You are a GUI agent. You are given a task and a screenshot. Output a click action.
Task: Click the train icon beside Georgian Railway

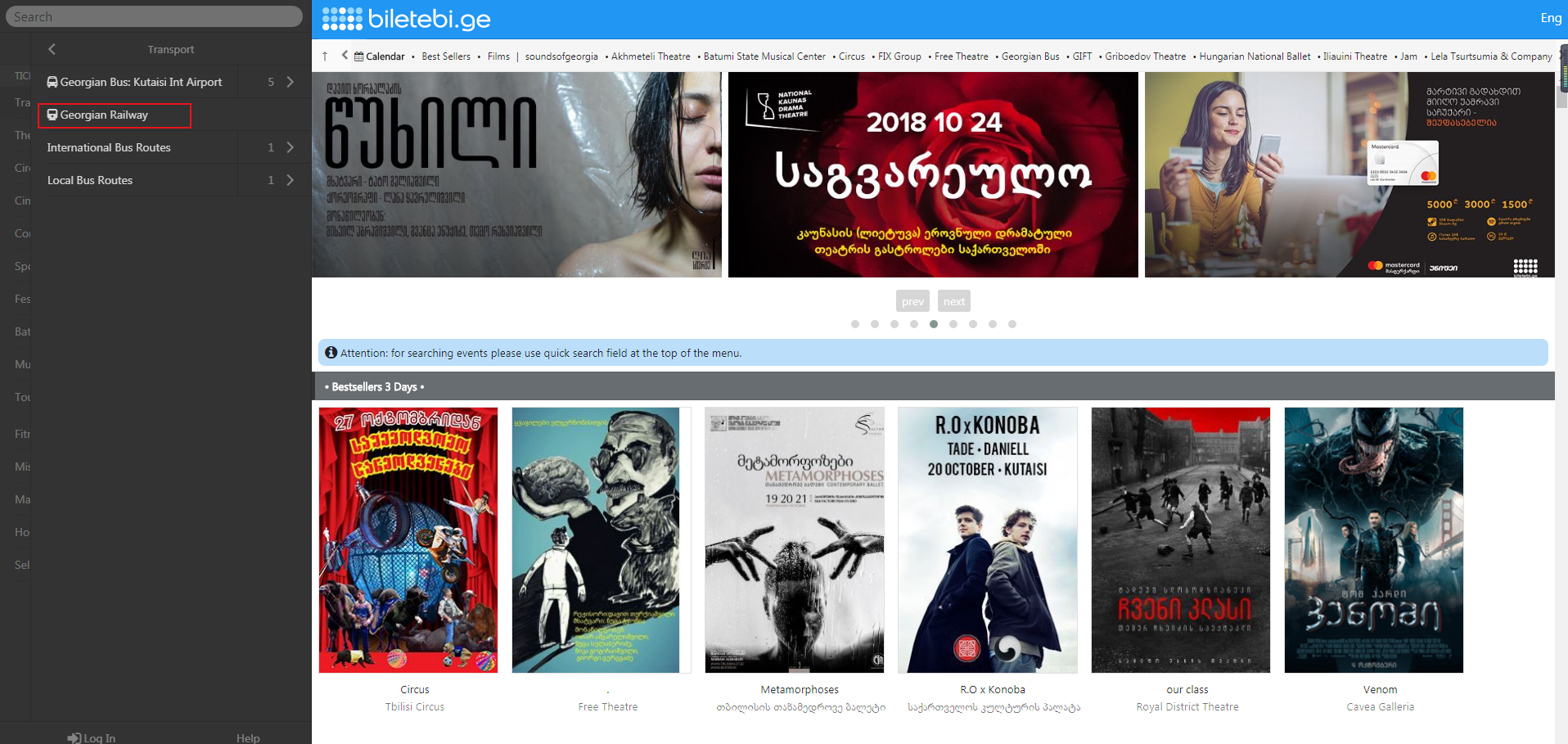(52, 115)
